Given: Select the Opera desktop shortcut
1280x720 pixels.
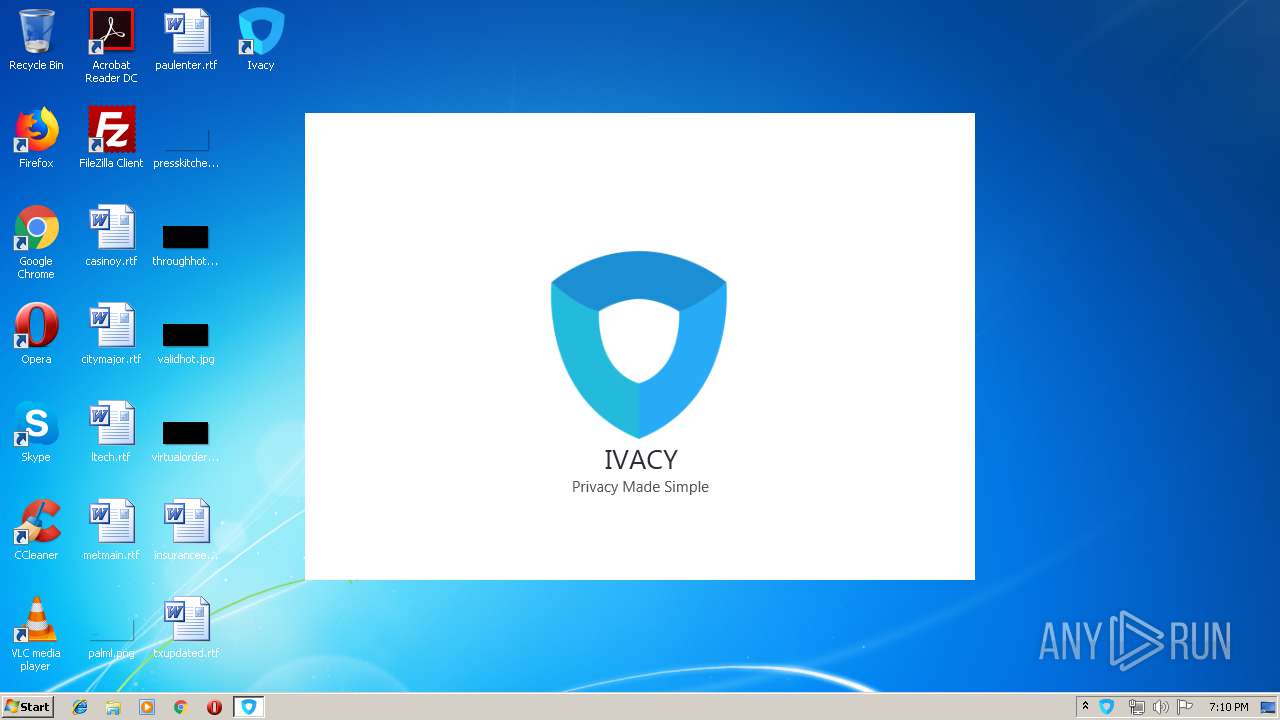Looking at the screenshot, I should tap(36, 335).
